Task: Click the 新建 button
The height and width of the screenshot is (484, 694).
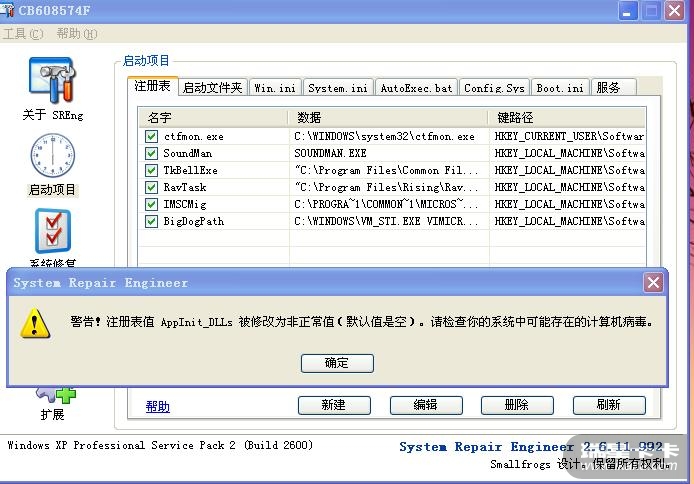Action: (x=334, y=405)
